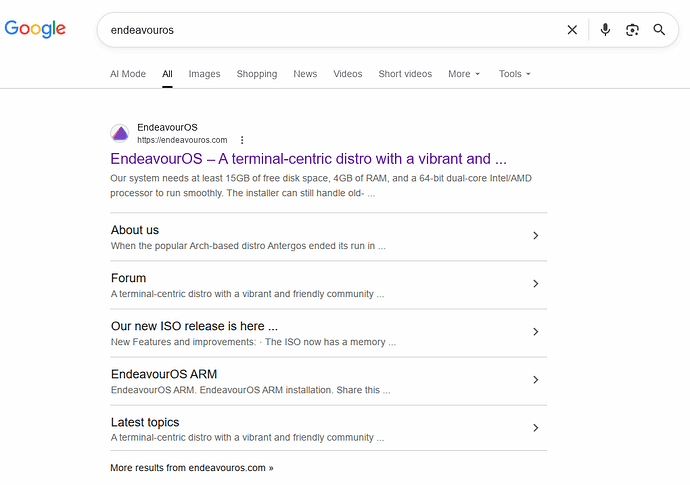Click chevron arrow on Forum row
The height and width of the screenshot is (485, 690).
click(536, 283)
